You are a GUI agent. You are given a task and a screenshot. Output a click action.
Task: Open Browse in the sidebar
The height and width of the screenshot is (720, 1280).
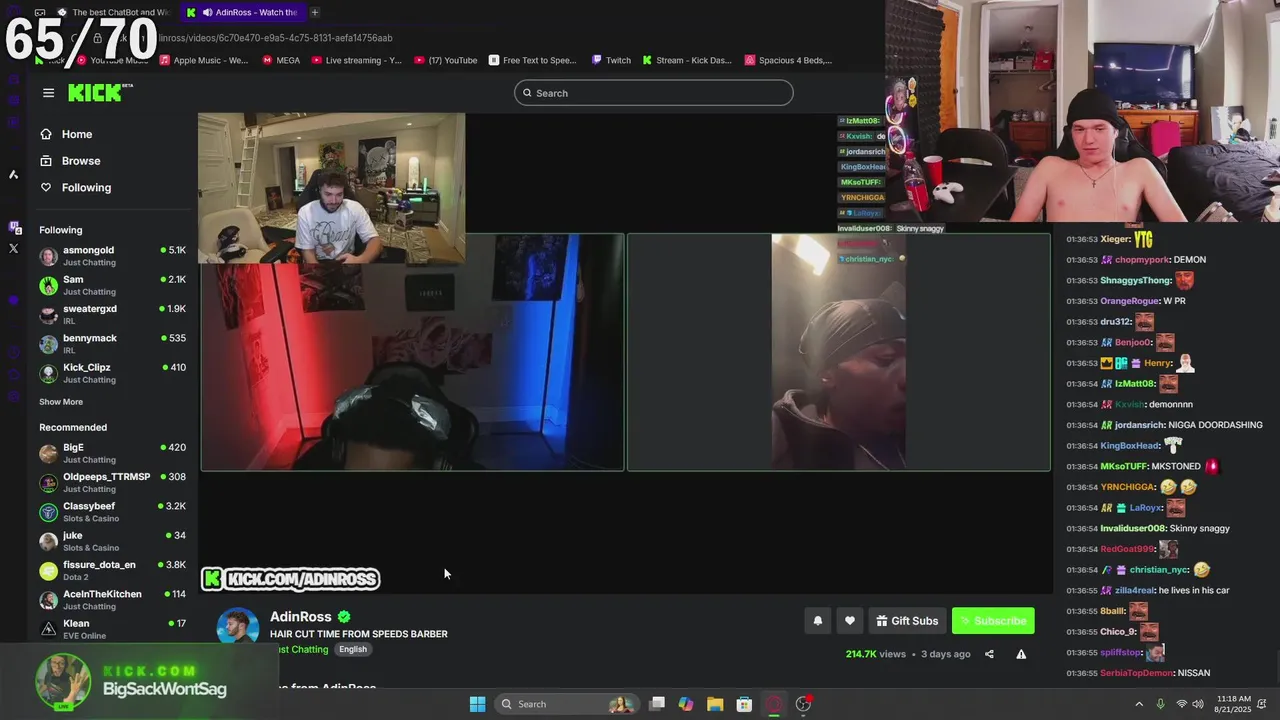pos(80,161)
